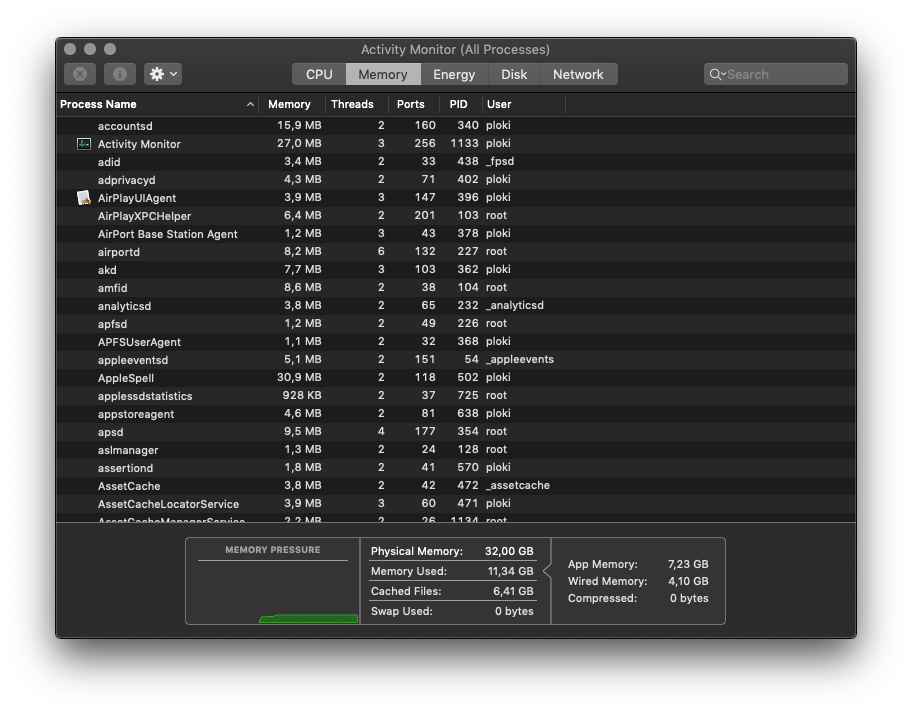Select the appleeventsd process row

(x=456, y=360)
